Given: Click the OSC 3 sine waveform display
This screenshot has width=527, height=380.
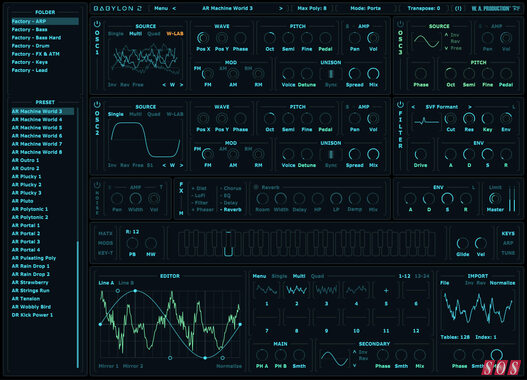Looking at the screenshot, I should click(x=426, y=41).
